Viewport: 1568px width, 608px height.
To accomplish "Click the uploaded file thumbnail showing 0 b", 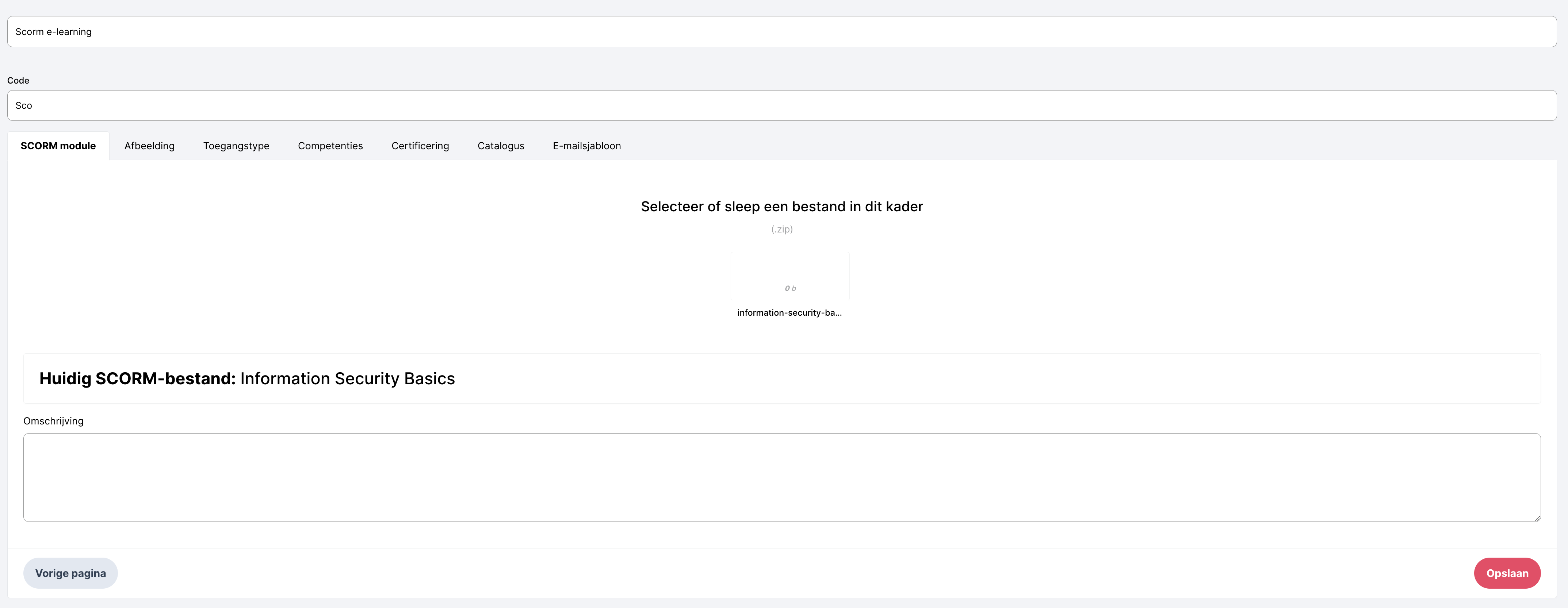I will (789, 276).
